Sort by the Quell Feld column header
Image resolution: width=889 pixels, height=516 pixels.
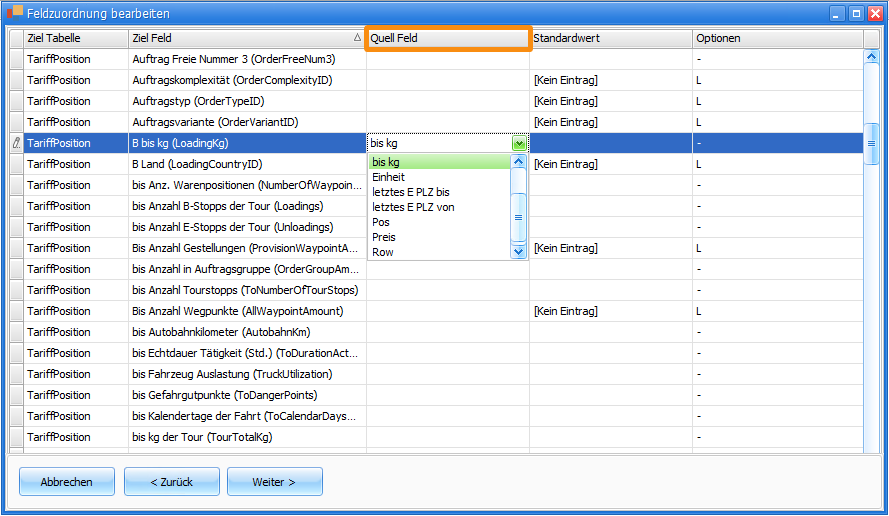[x=447, y=38]
